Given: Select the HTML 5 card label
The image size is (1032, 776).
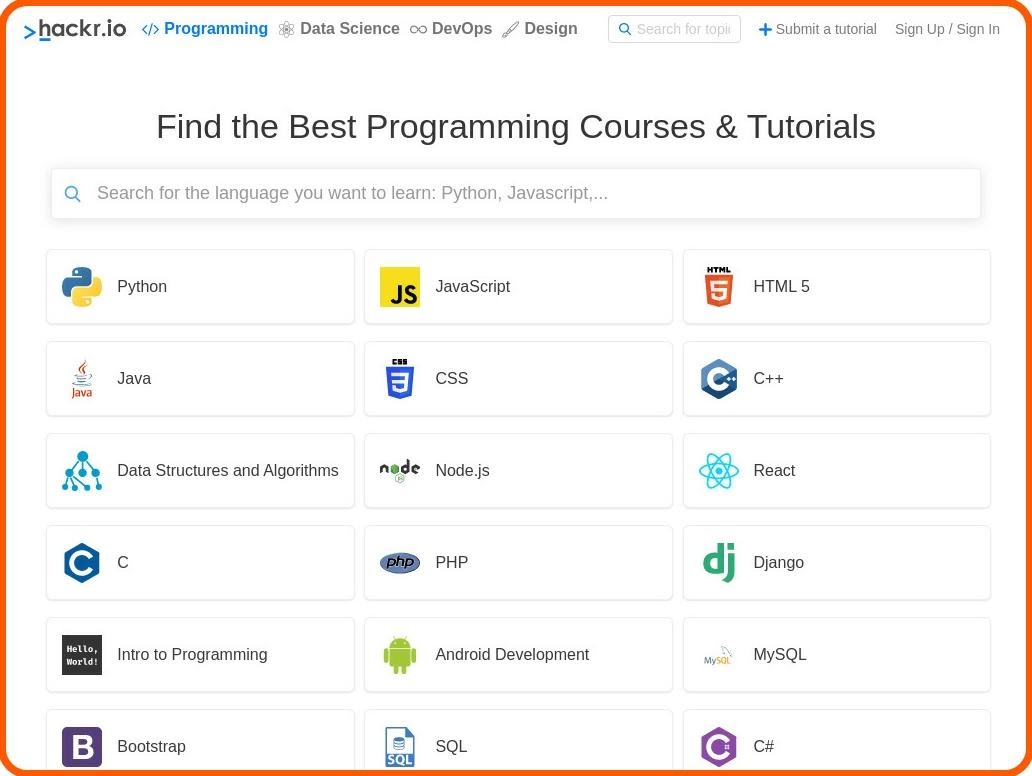Looking at the screenshot, I should click(781, 287).
